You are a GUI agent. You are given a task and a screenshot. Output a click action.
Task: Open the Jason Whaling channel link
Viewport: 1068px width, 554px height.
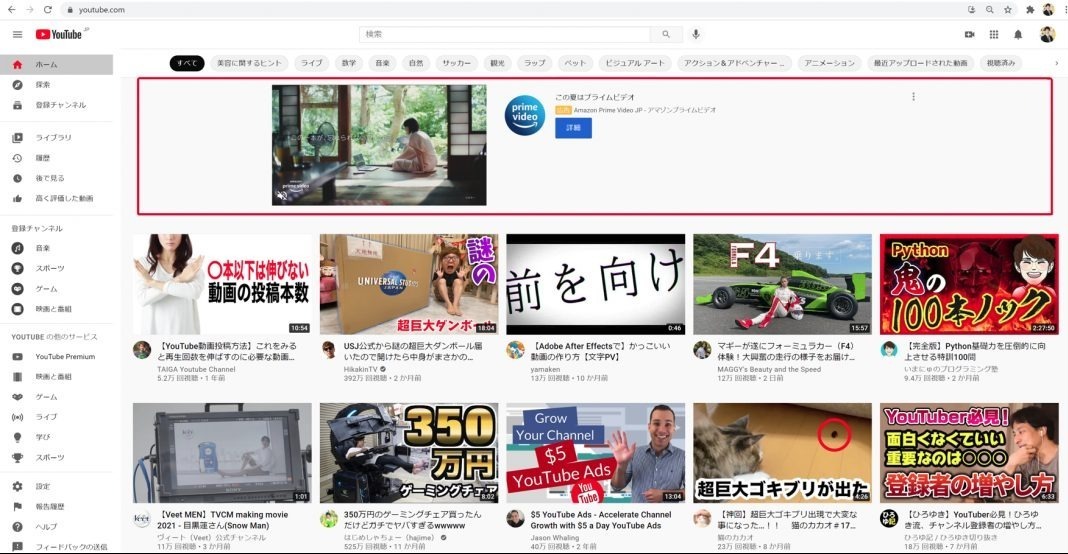[x=554, y=538]
